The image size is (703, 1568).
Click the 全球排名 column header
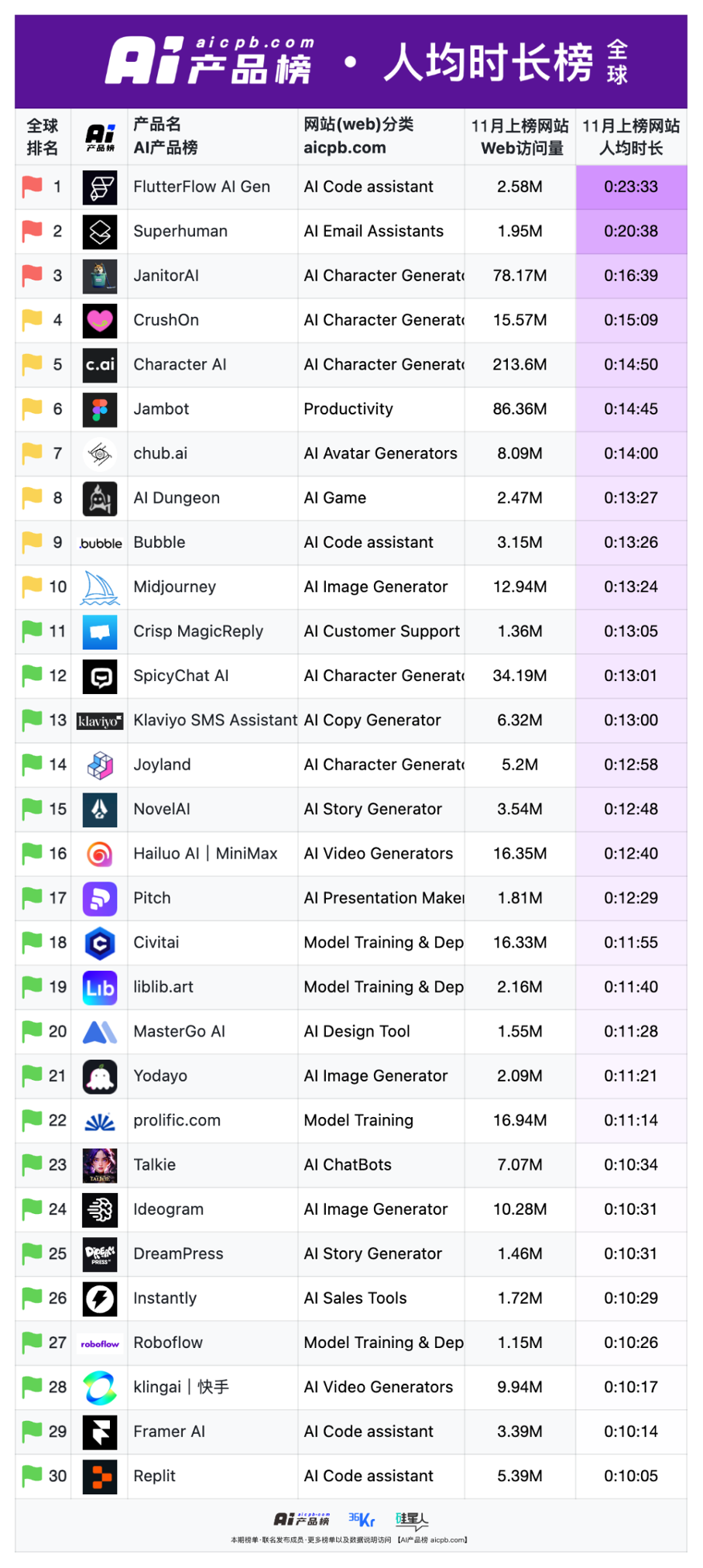[x=43, y=136]
